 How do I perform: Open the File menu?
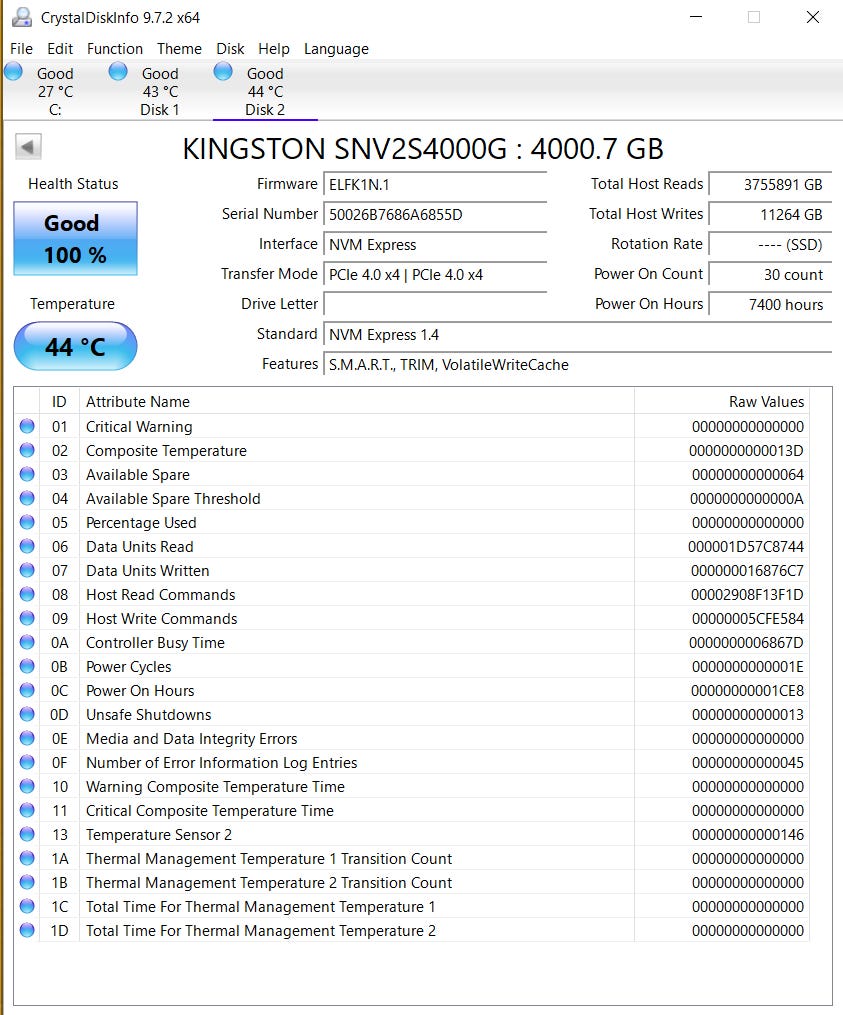click(21, 49)
